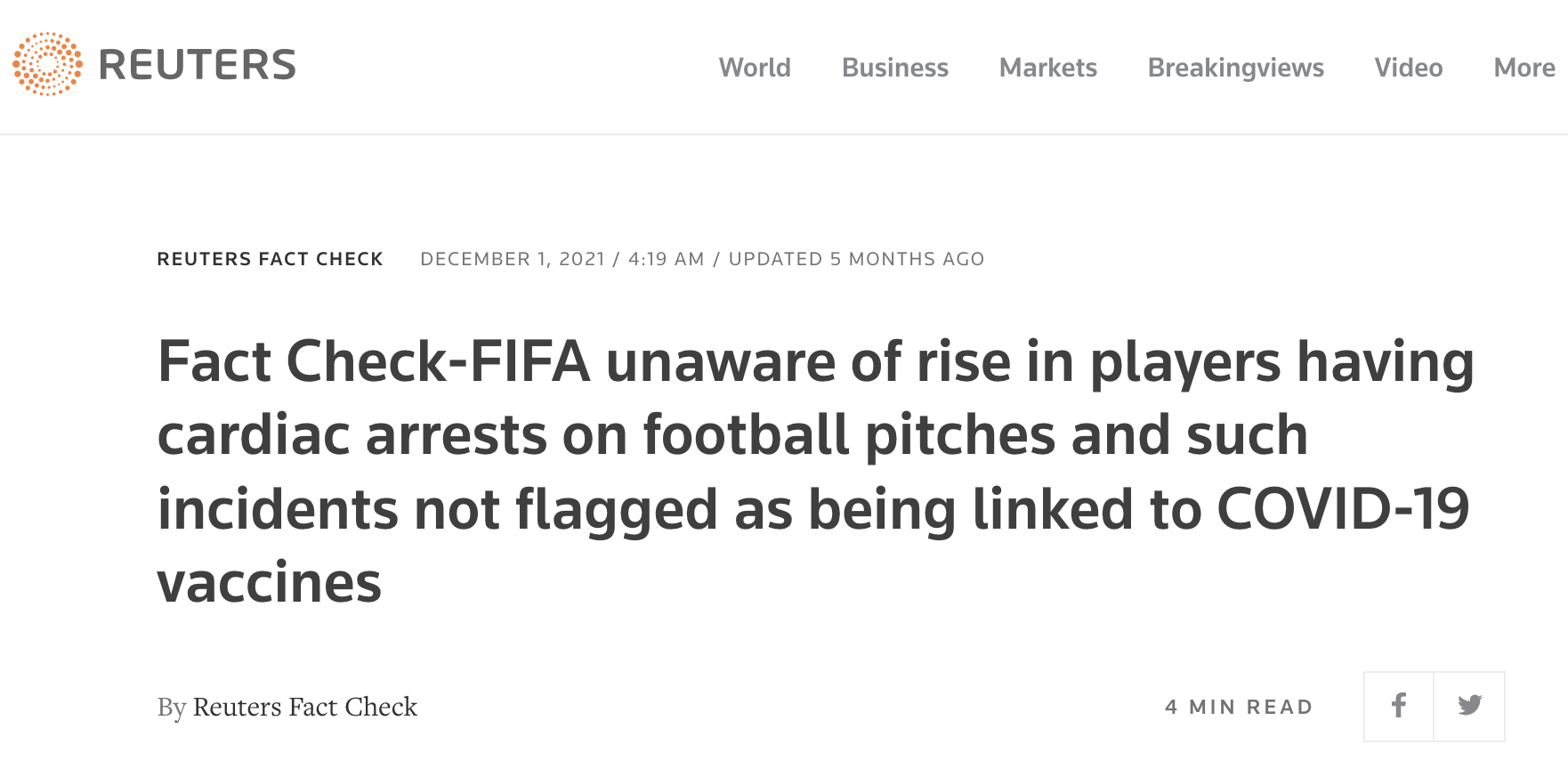
Task: Open the Reuters Fact Check category label
Action: coord(270,259)
